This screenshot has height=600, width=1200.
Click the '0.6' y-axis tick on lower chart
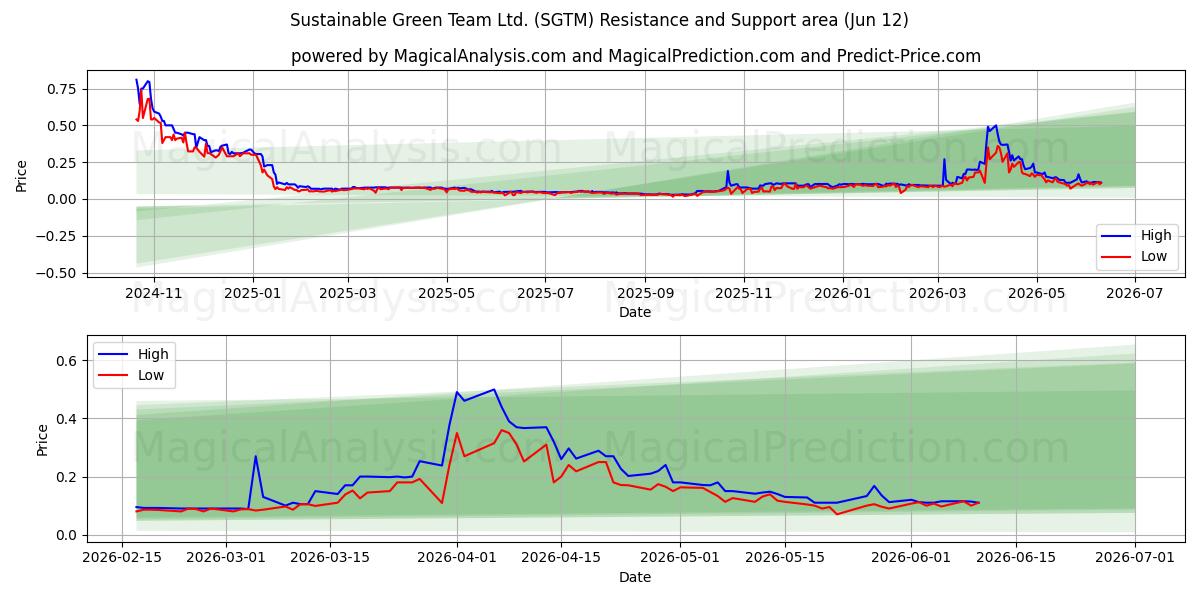(67, 361)
